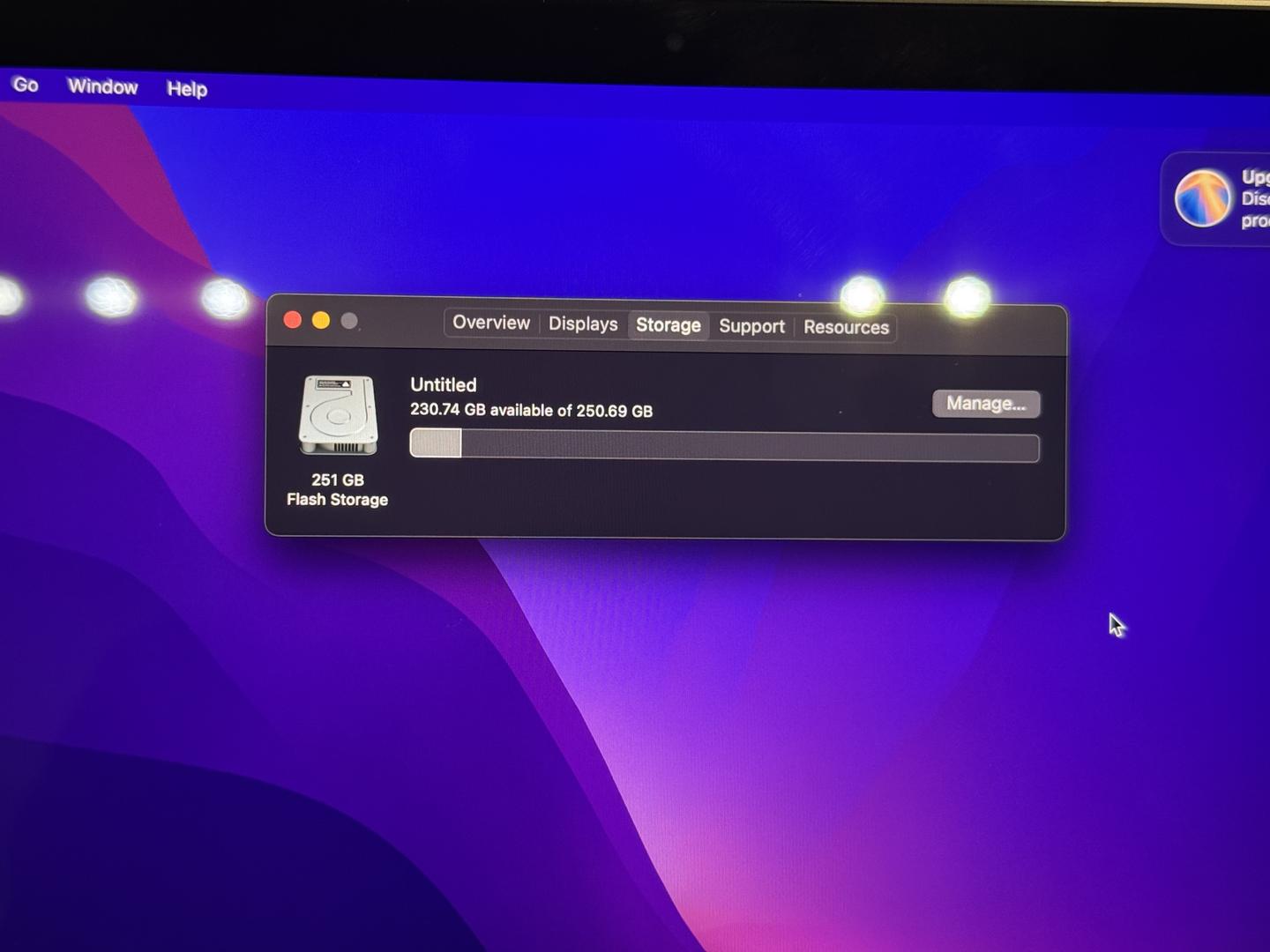Click the Untitled volume name
The width and height of the screenshot is (1270, 952).
(x=444, y=385)
